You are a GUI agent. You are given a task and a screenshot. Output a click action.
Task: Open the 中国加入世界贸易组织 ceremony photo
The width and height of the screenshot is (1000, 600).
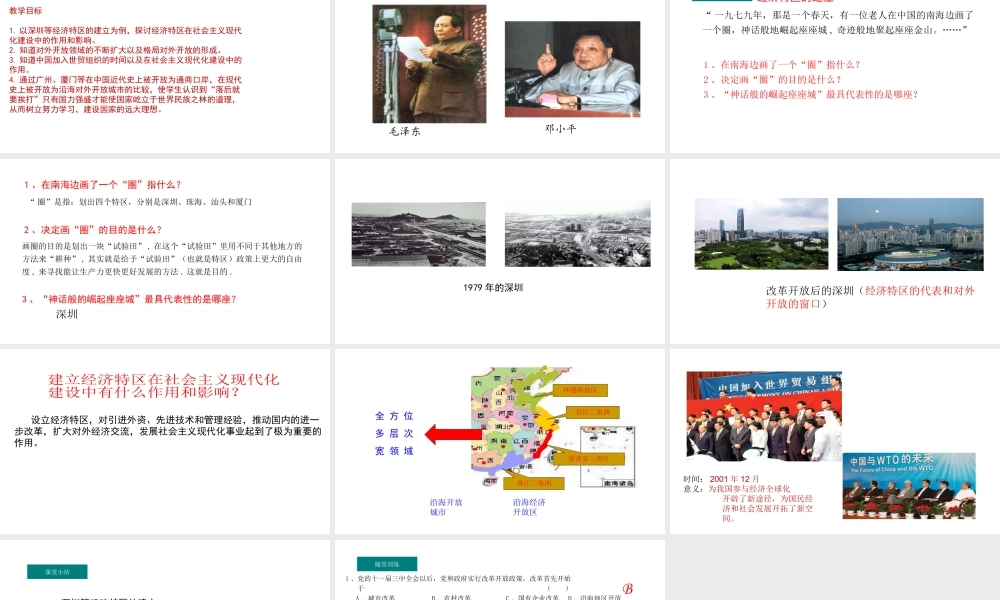(764, 416)
